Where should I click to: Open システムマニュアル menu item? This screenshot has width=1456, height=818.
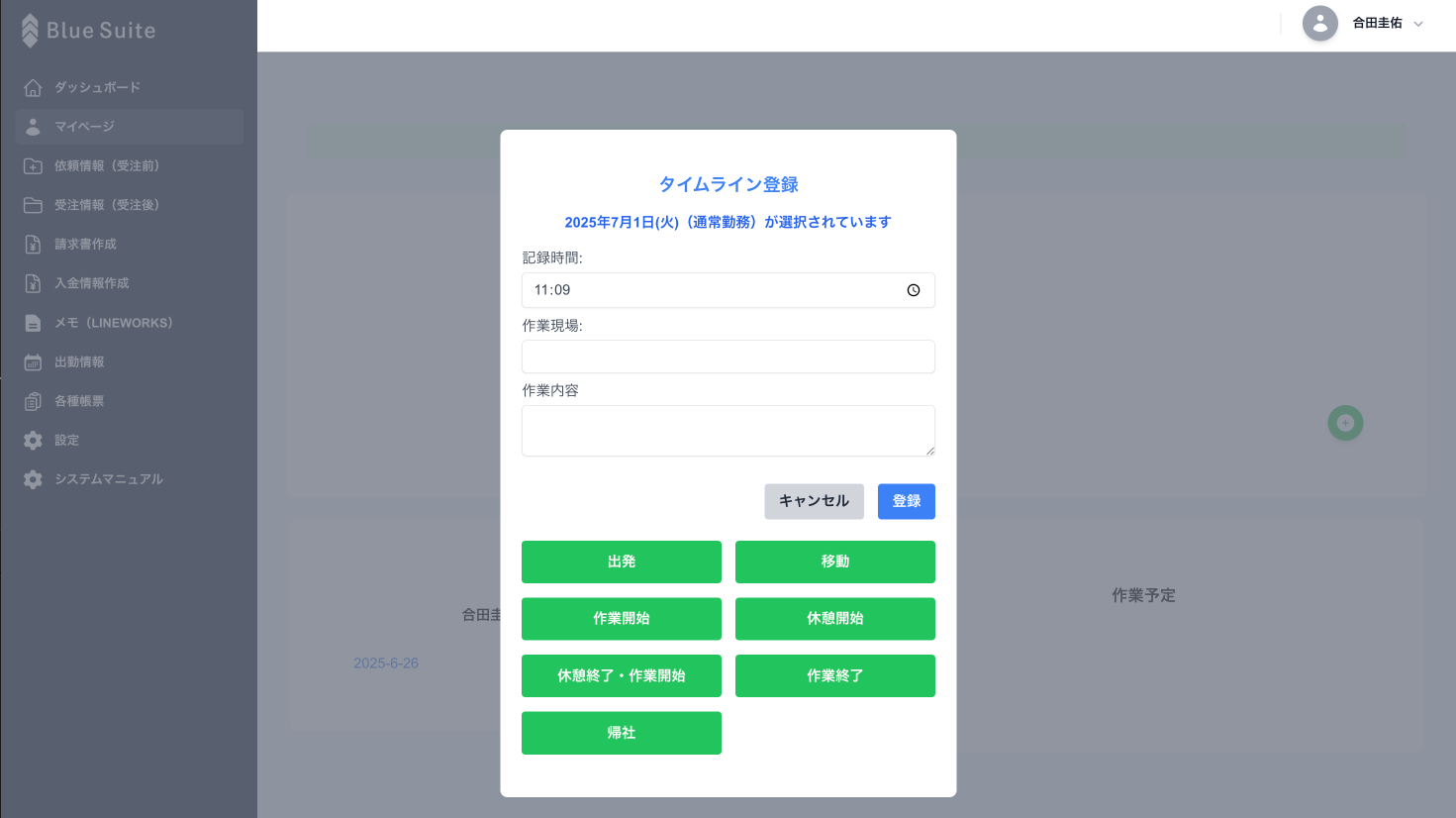130,479
